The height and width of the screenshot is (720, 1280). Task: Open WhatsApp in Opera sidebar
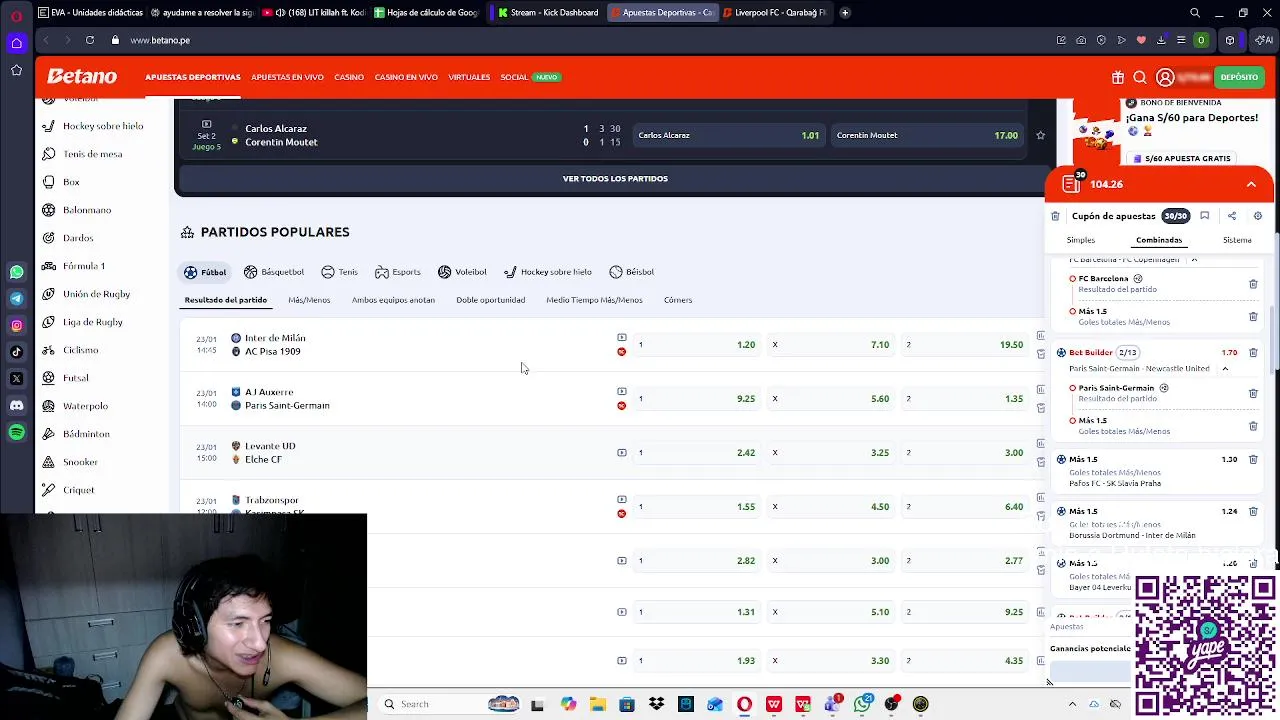[17, 272]
